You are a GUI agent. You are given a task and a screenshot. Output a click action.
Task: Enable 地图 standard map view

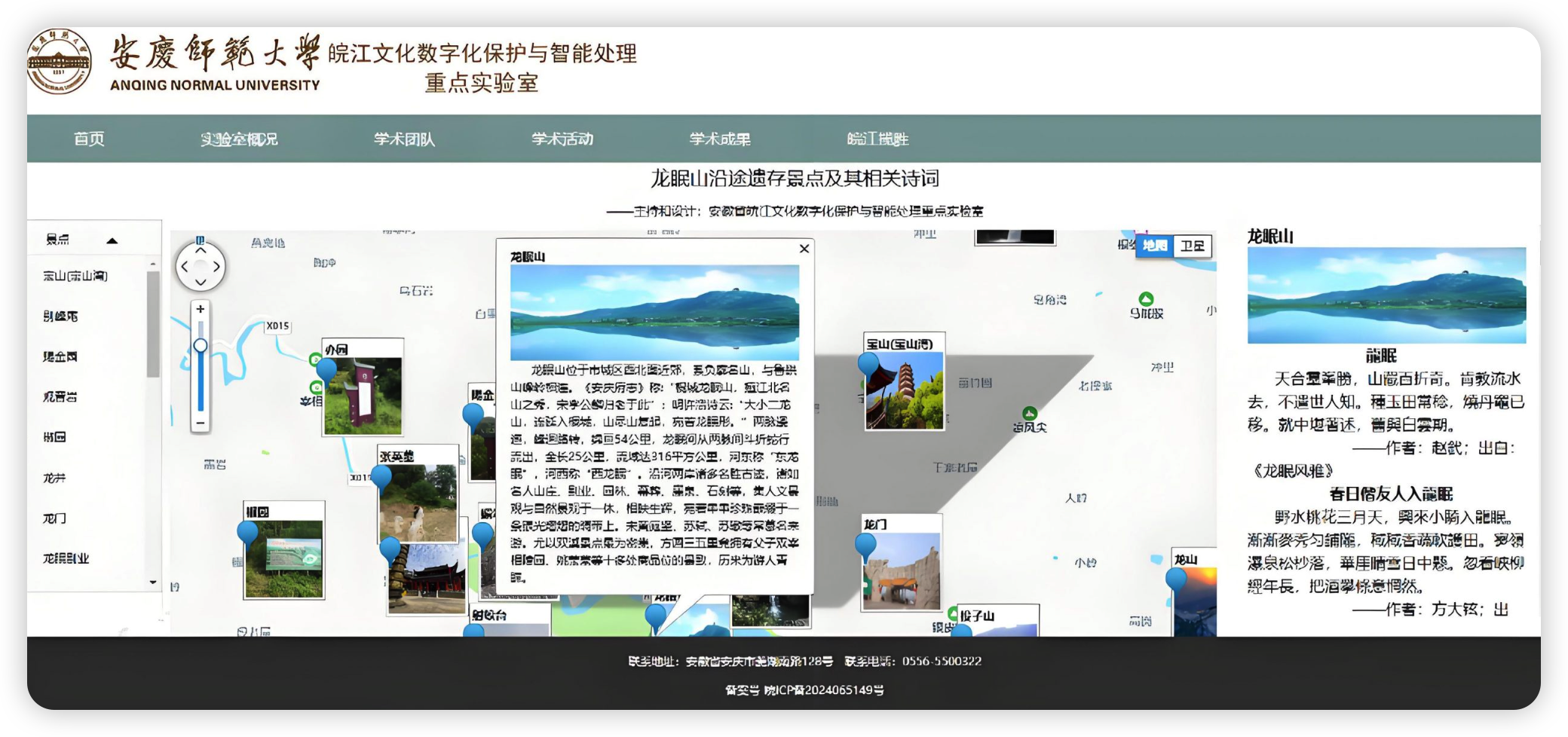click(x=1155, y=245)
